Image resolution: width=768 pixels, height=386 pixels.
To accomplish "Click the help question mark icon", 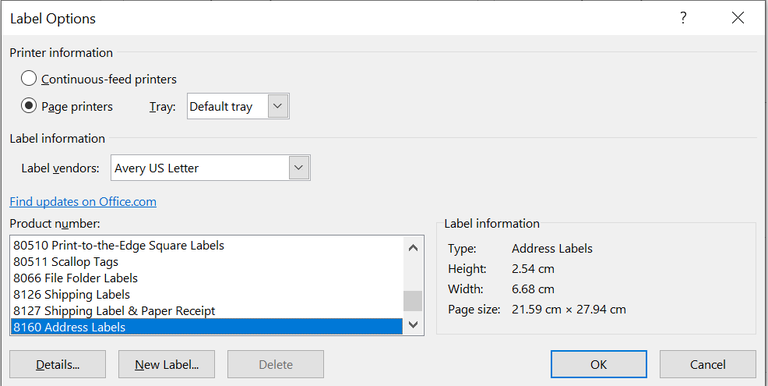I will point(683,18).
